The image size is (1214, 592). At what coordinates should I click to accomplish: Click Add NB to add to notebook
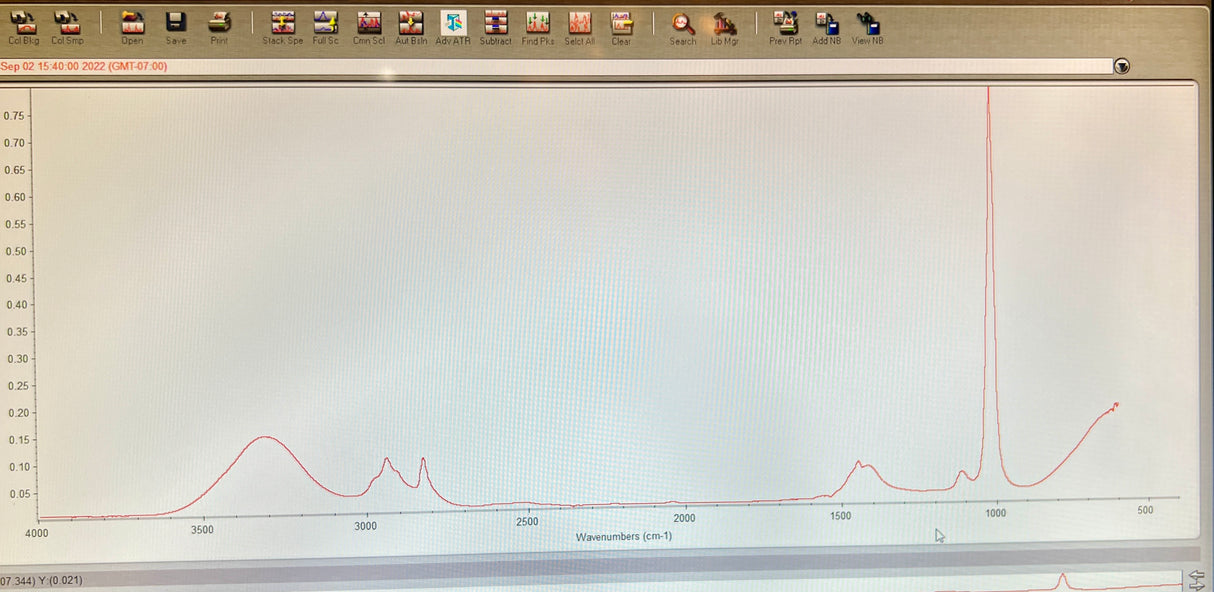click(827, 26)
